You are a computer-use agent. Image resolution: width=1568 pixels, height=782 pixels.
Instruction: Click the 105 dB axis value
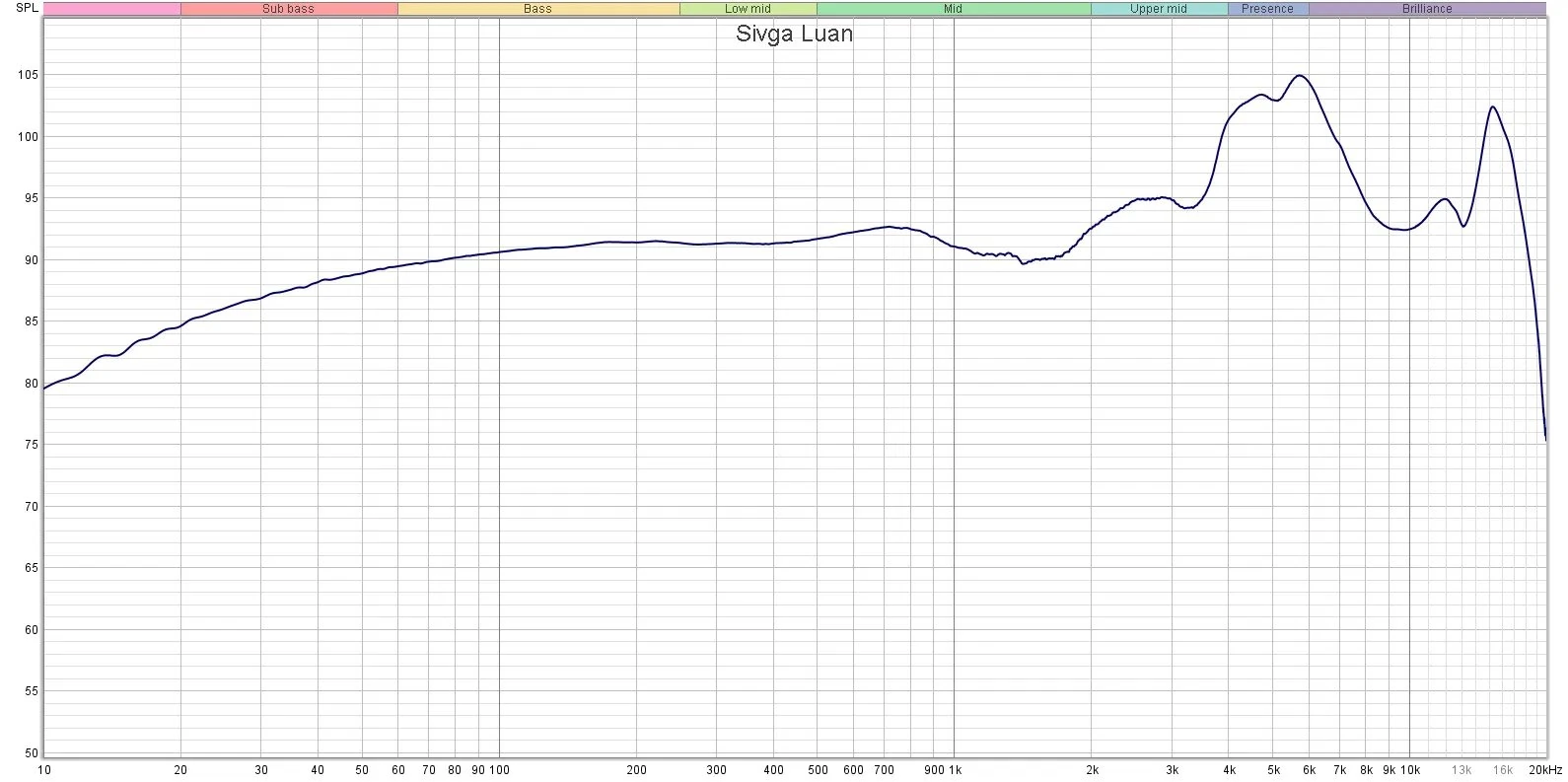[x=28, y=75]
